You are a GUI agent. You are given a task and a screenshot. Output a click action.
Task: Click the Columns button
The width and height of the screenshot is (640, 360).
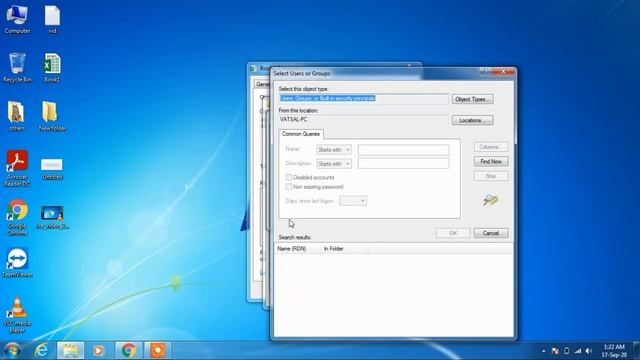(491, 147)
